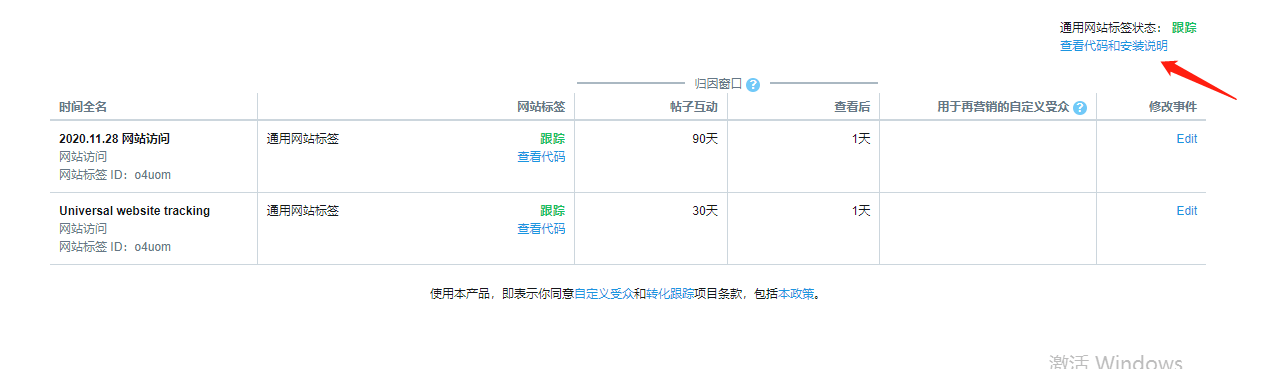Click the 通用网站标签状态 跟踪 status at top
1284x369 pixels.
1184,28
